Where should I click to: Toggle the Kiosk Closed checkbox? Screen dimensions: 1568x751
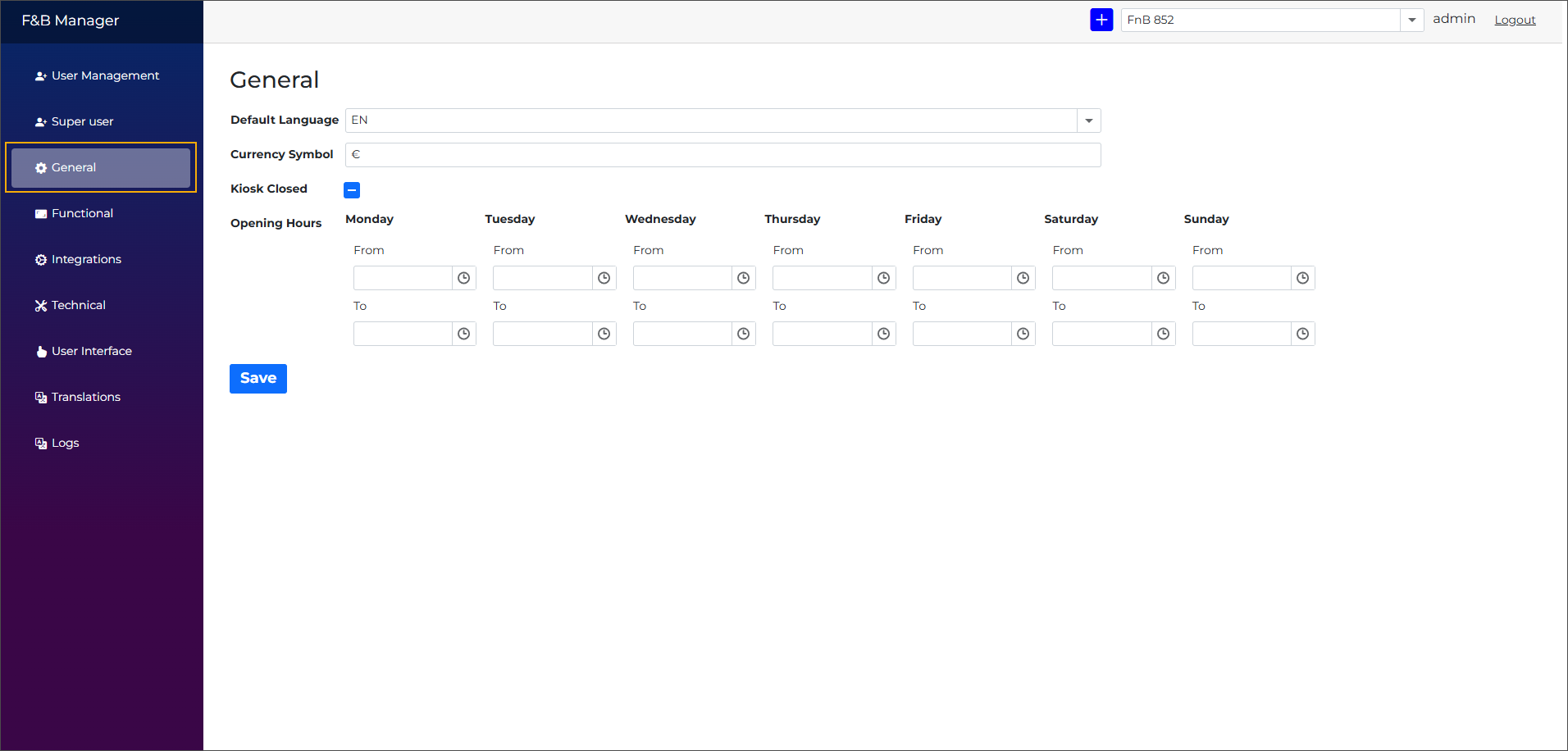[x=352, y=190]
